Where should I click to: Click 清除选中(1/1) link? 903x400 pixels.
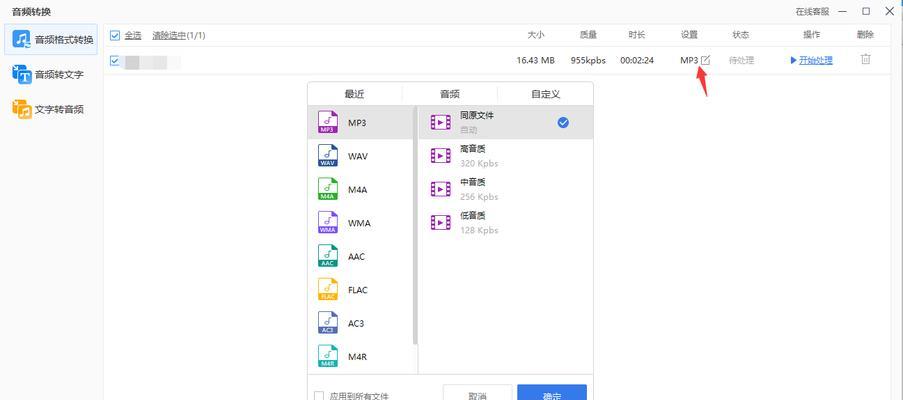click(x=179, y=35)
